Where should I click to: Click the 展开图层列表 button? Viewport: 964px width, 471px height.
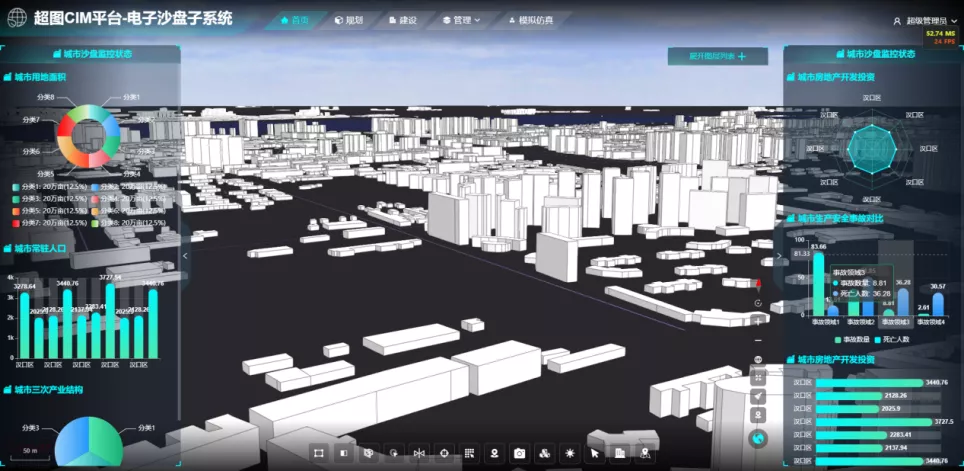[x=717, y=57]
